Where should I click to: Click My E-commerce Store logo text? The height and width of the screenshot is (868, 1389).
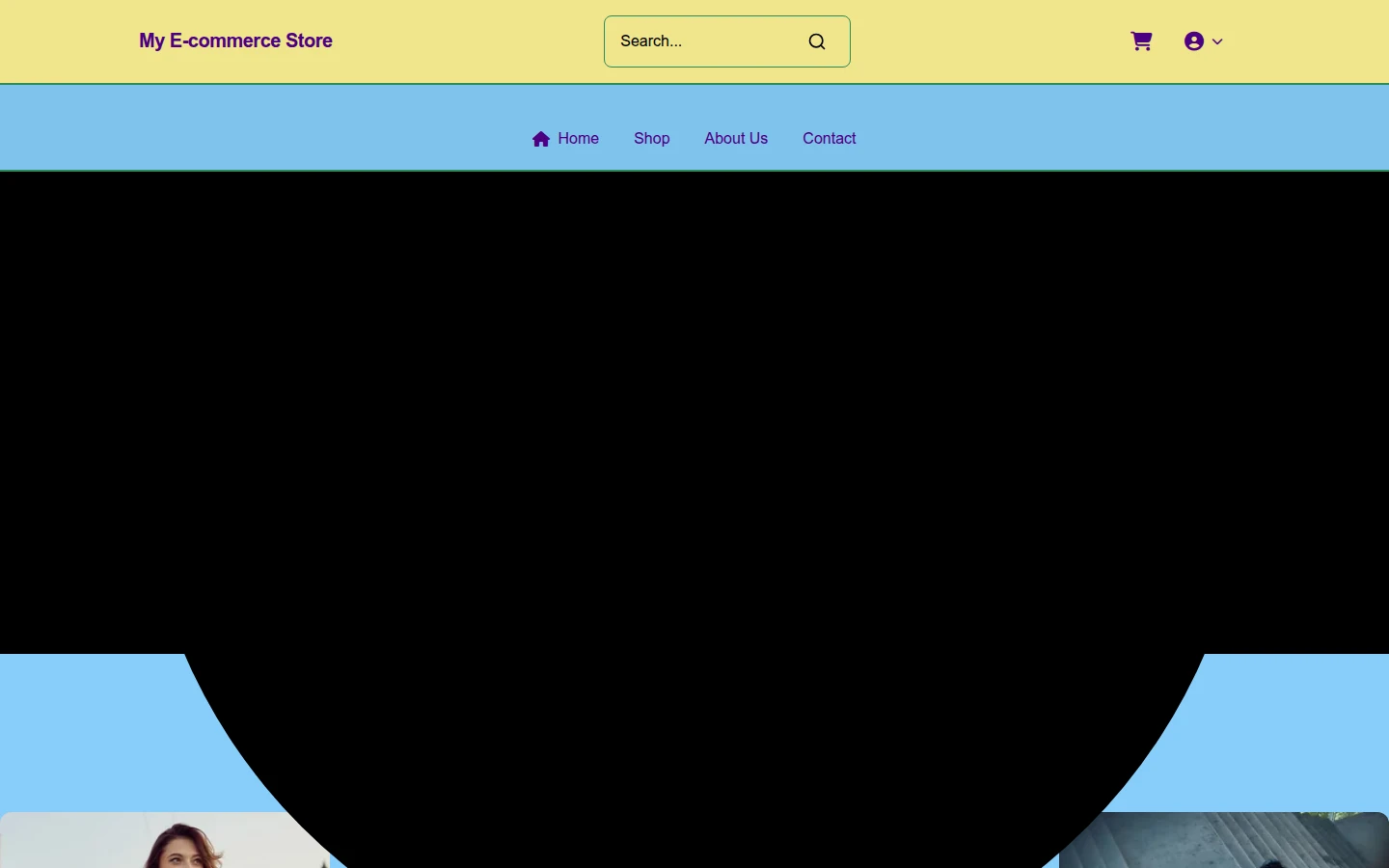click(x=235, y=41)
